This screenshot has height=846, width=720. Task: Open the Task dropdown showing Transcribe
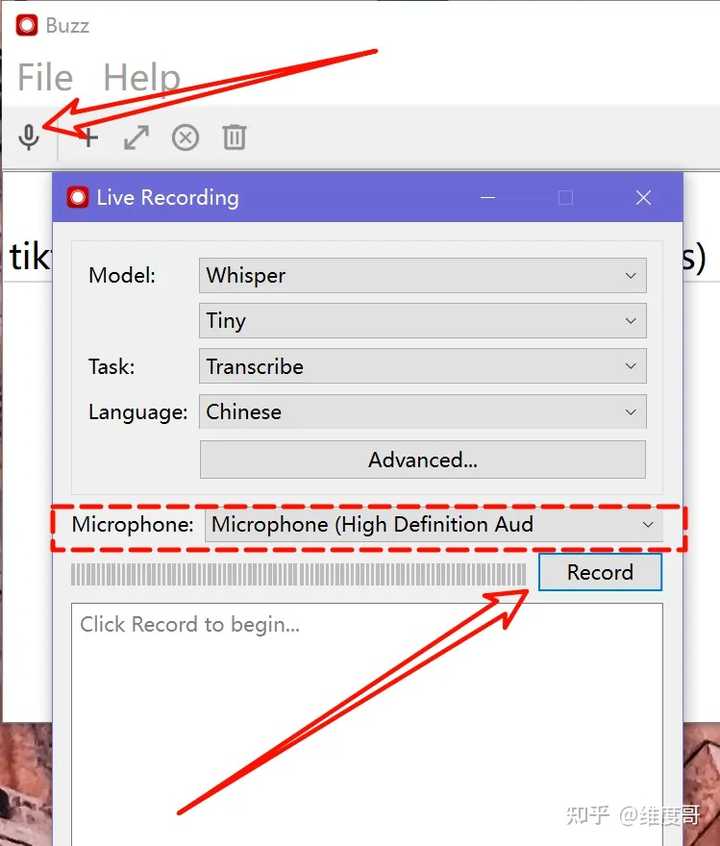pyautogui.click(x=423, y=366)
